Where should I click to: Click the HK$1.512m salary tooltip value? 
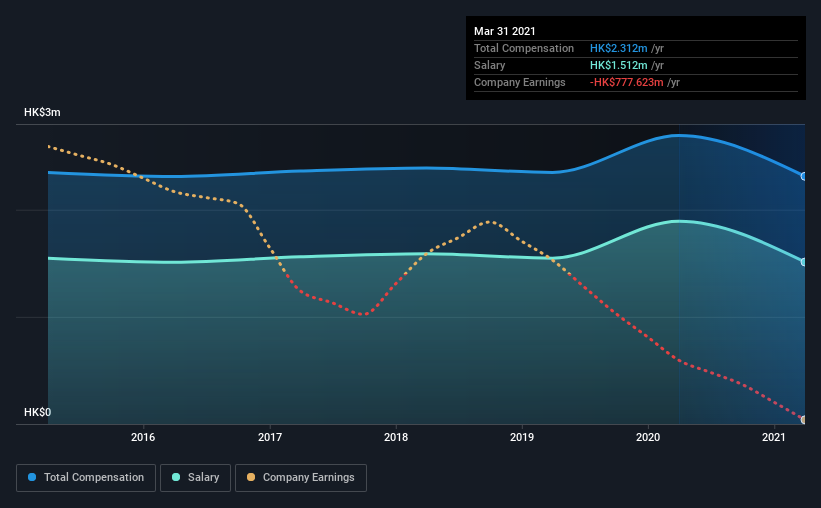point(618,65)
